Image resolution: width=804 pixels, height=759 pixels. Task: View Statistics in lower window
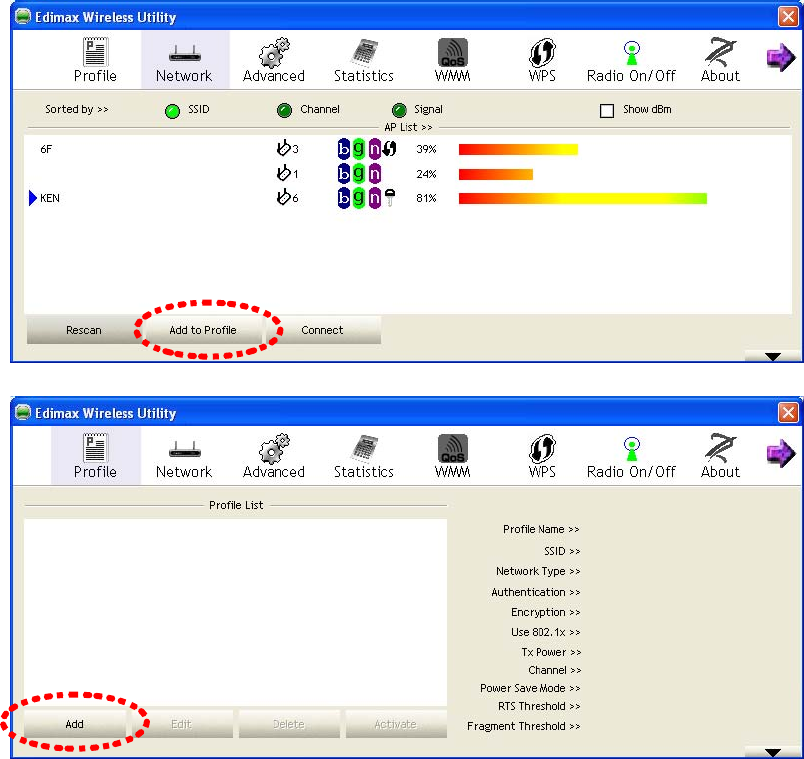(364, 455)
